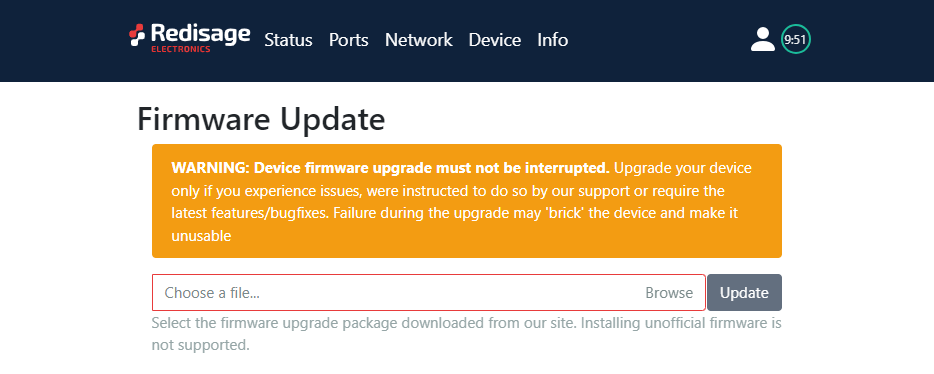Click the red ELECTRONICS text under logo
Viewport: 934px width, 374px height.
point(180,49)
